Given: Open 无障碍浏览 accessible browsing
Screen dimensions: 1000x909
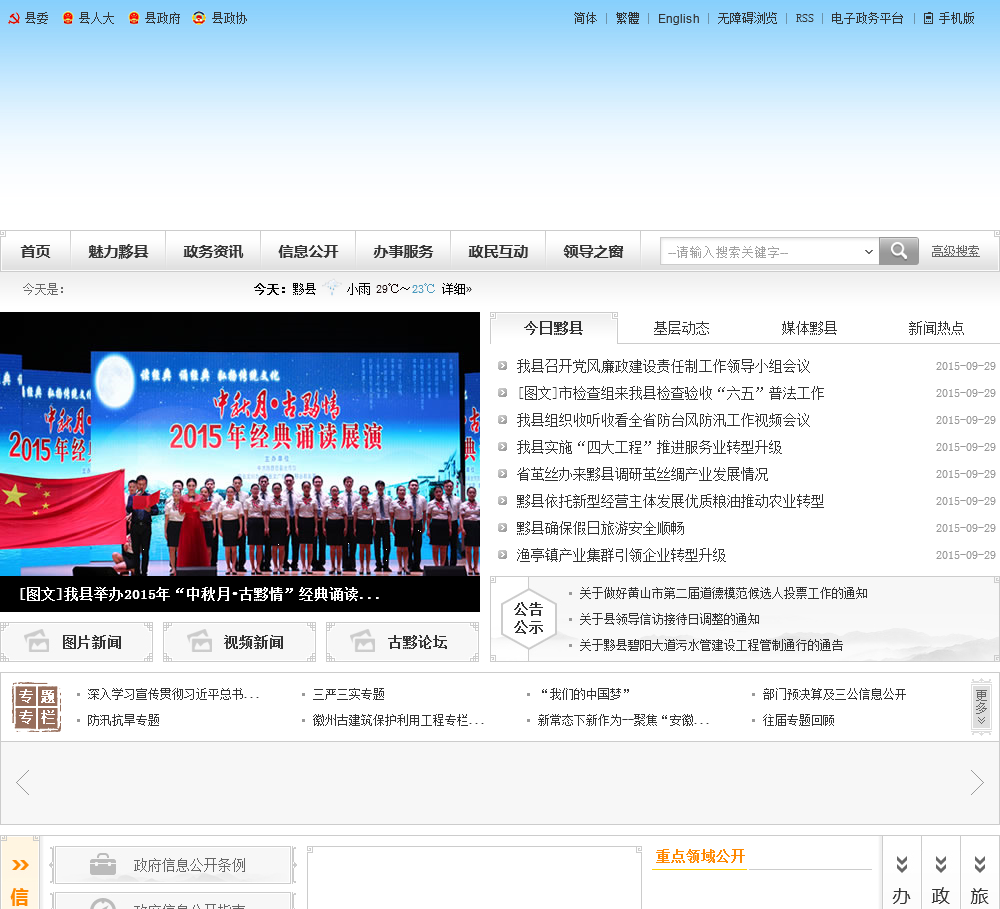Looking at the screenshot, I should pyautogui.click(x=747, y=18).
